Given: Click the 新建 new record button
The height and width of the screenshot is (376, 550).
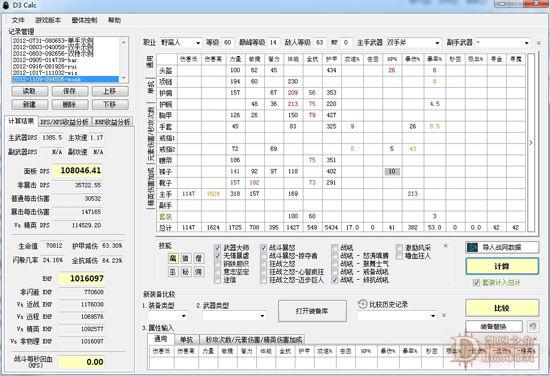Looking at the screenshot, I should pyautogui.click(x=29, y=105).
